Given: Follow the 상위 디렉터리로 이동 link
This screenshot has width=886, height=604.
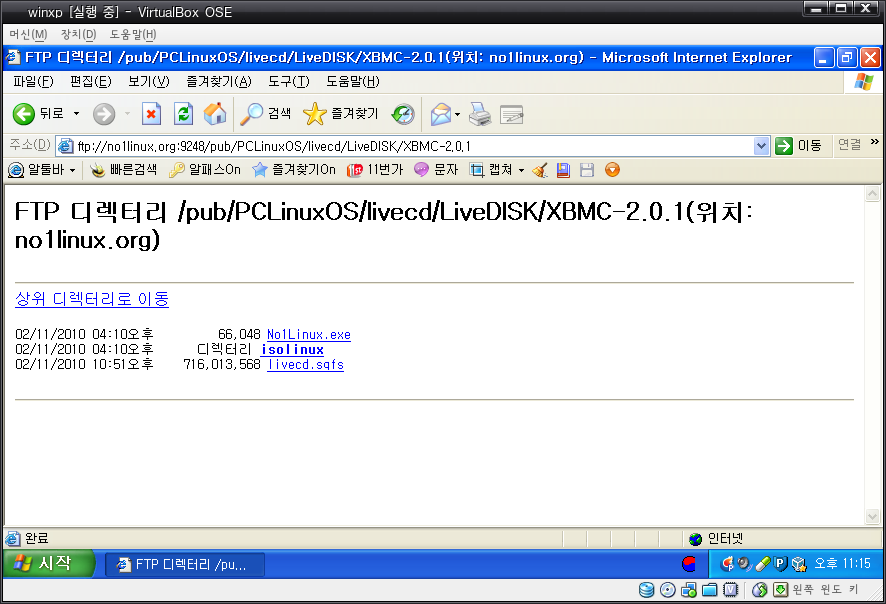Looking at the screenshot, I should [x=92, y=299].
